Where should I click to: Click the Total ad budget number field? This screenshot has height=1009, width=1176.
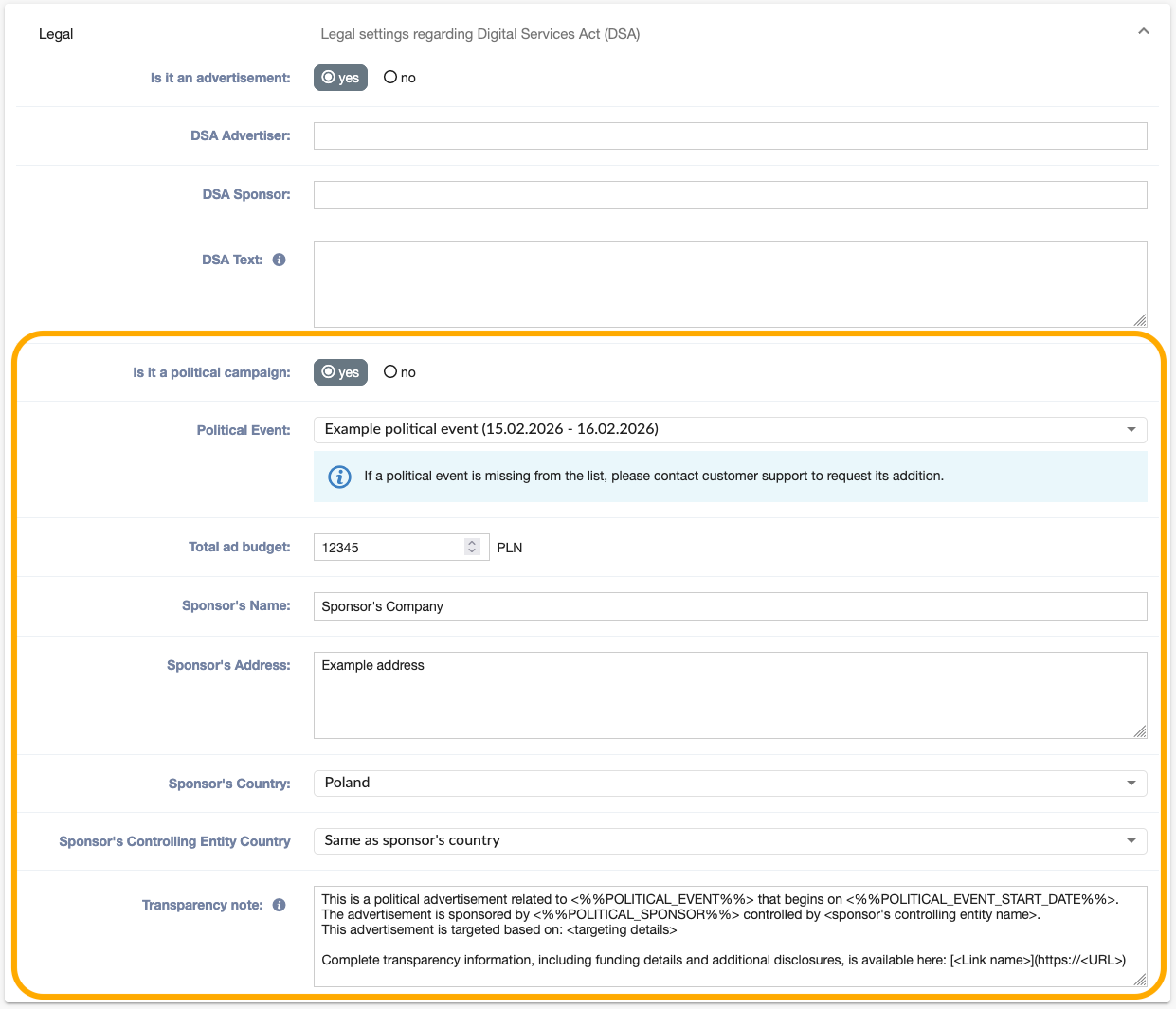click(389, 548)
